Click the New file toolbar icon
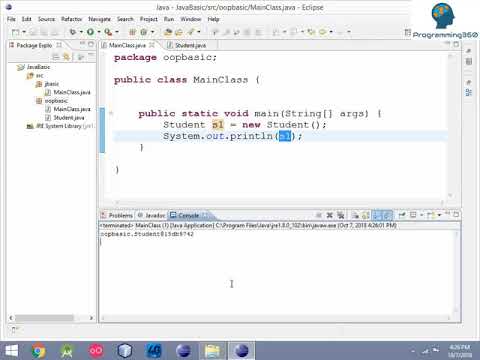This screenshot has height=360, width=480. pyautogui.click(x=15, y=32)
